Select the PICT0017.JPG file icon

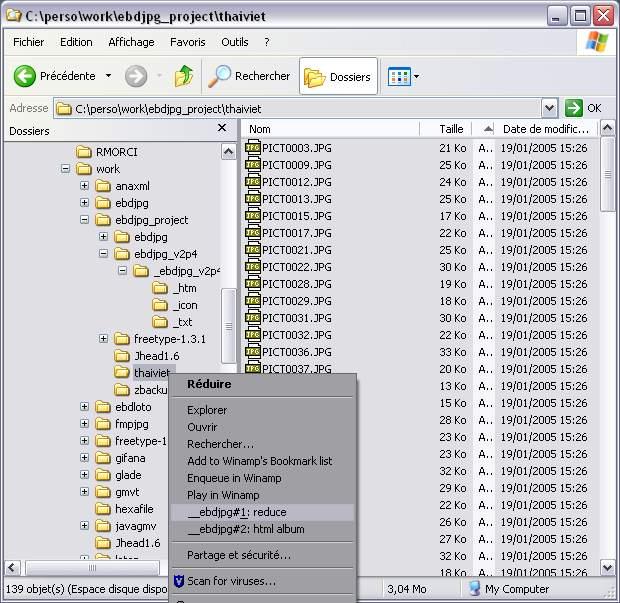[x=253, y=233]
